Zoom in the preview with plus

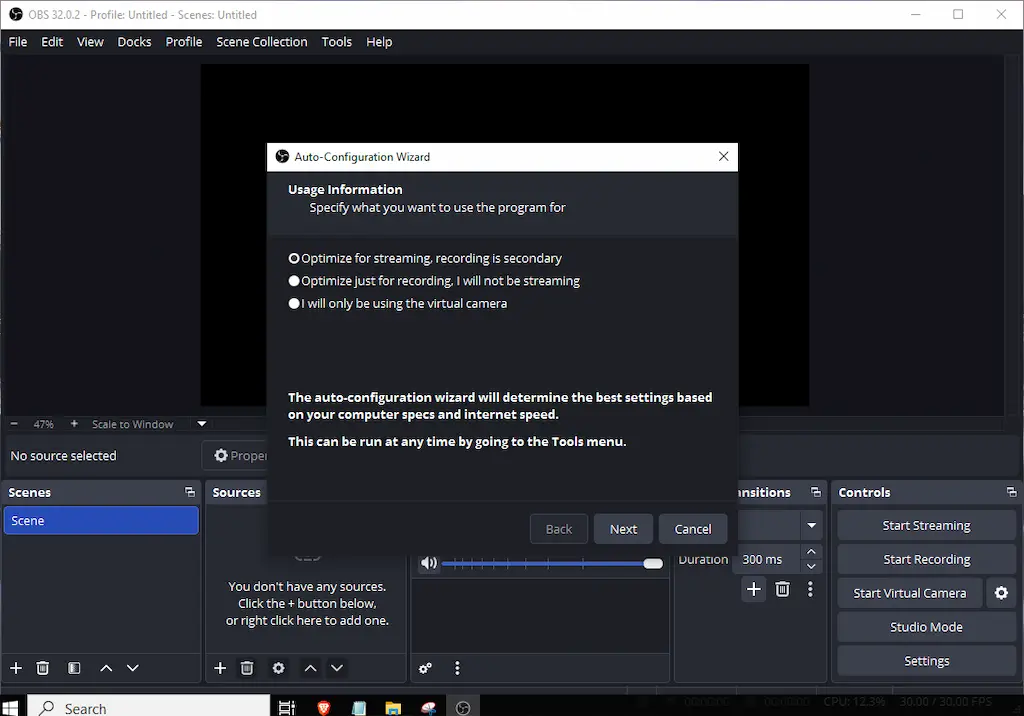point(74,424)
